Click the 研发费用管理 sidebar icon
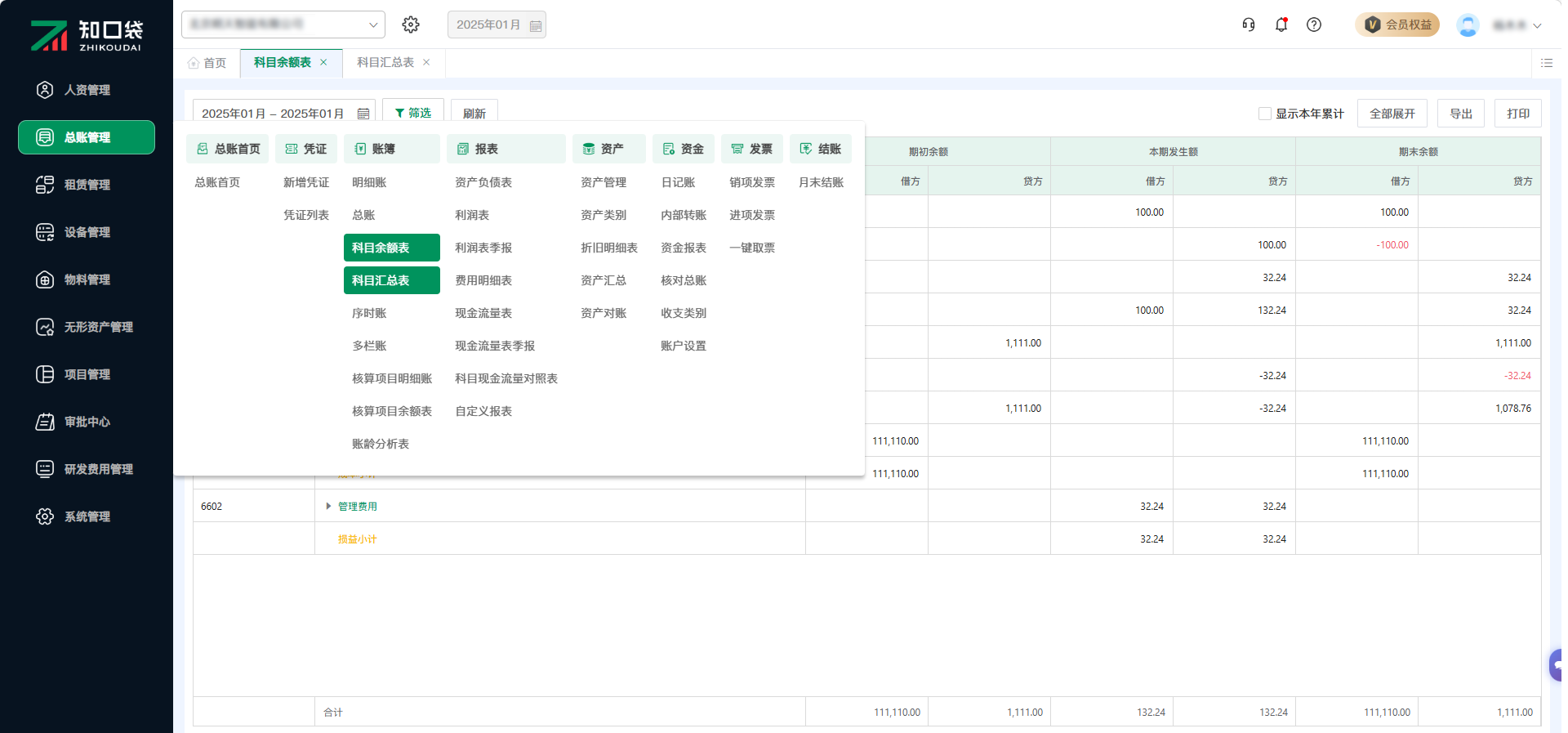Image resolution: width=1568 pixels, height=733 pixels. point(45,469)
